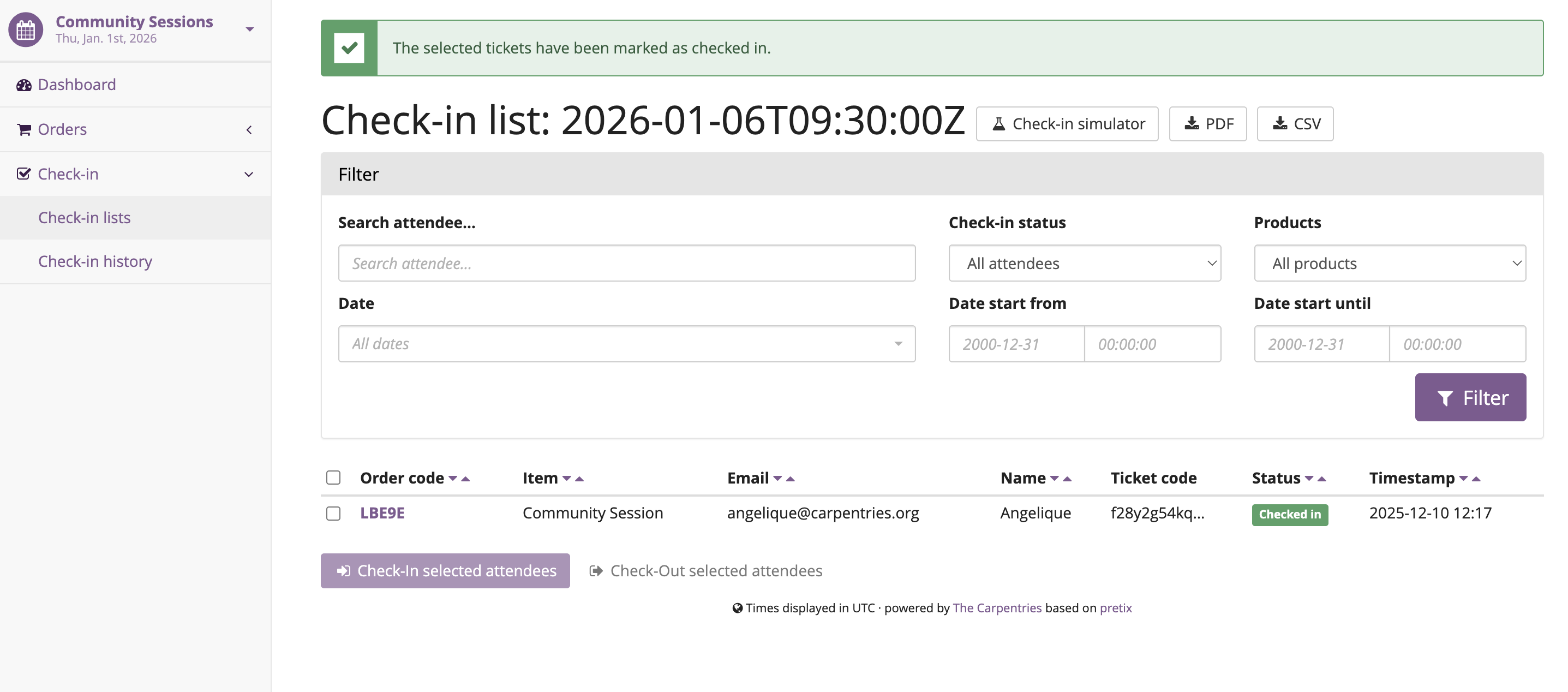Click the globe icon near the UTC notice

(x=738, y=607)
